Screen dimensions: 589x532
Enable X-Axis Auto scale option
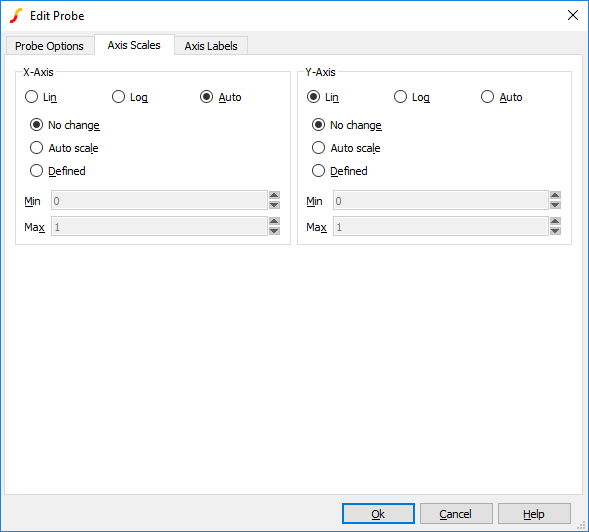(64, 148)
